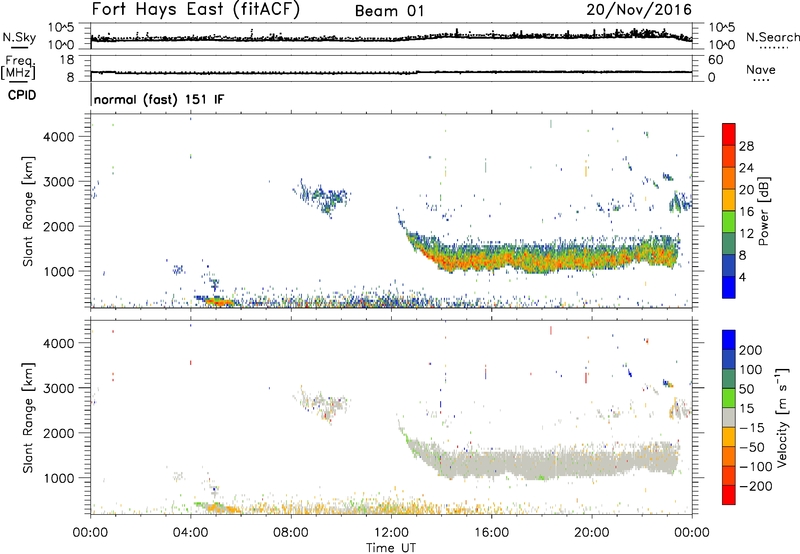Click the blue bottom power swatch
This screenshot has width=800, height=554.
pos(729,287)
